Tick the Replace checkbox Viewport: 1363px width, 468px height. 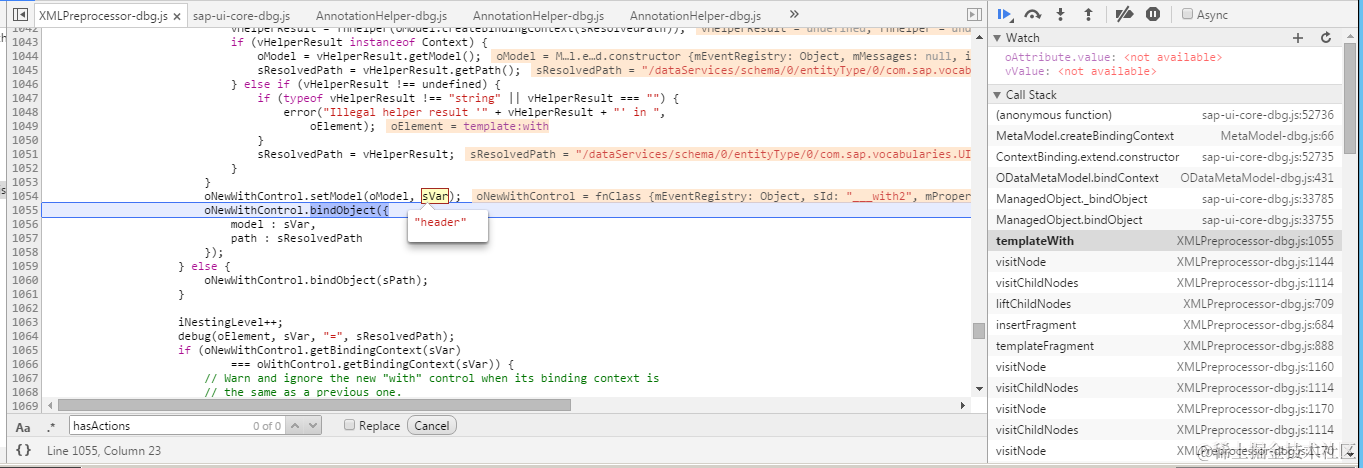(x=349, y=425)
